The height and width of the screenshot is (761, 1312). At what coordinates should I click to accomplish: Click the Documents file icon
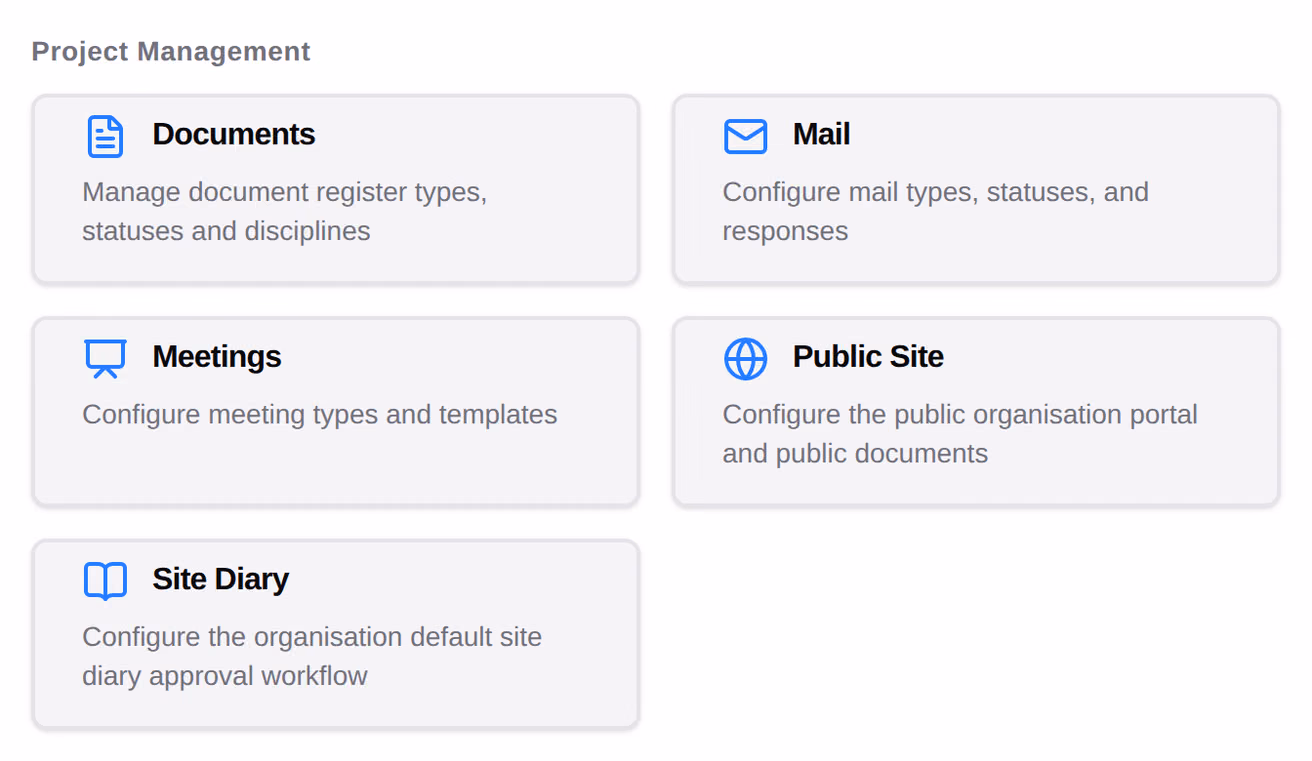(x=105, y=136)
